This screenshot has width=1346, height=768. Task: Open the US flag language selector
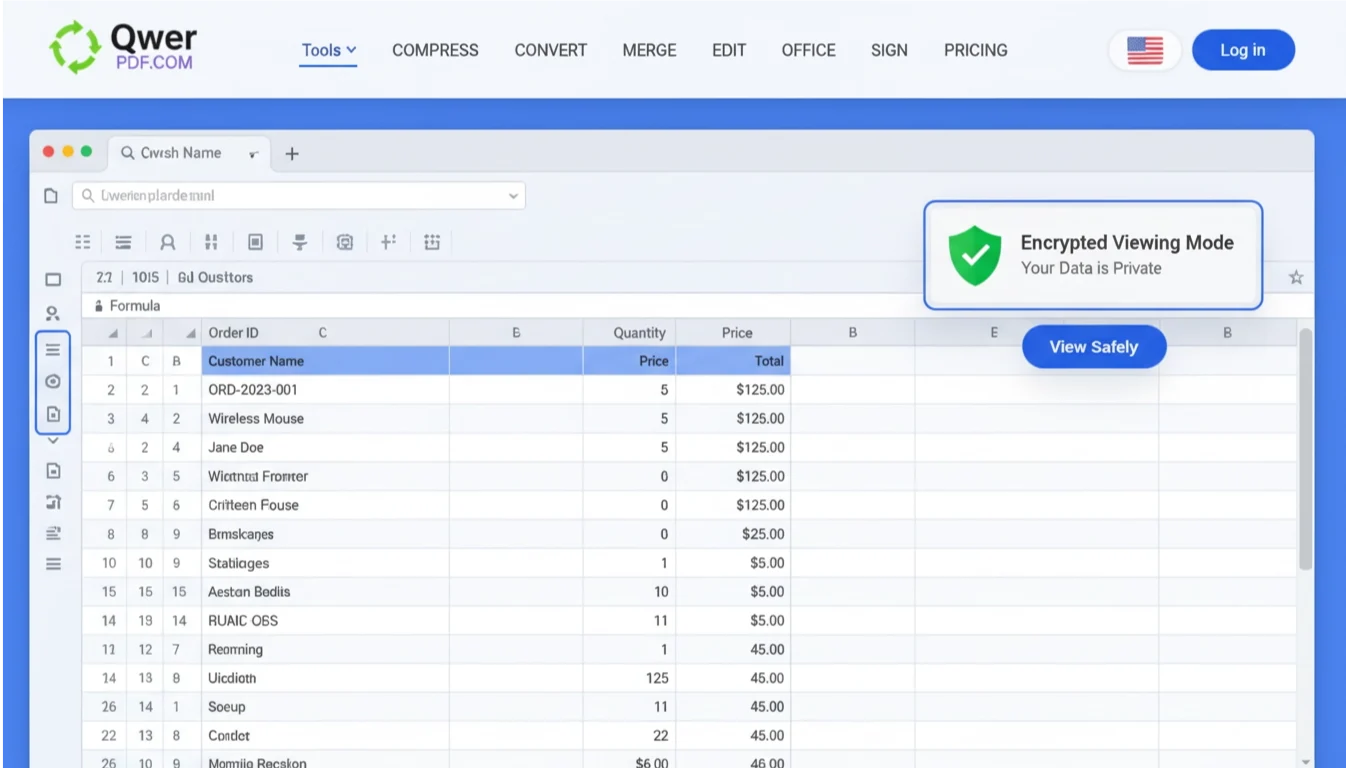1145,50
